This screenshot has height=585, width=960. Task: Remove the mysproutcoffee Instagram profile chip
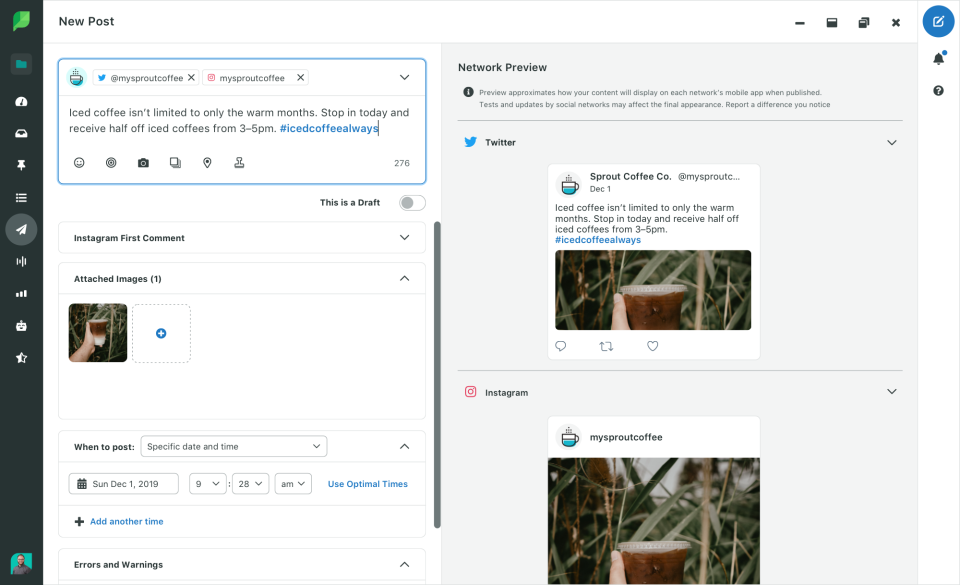pyautogui.click(x=300, y=77)
